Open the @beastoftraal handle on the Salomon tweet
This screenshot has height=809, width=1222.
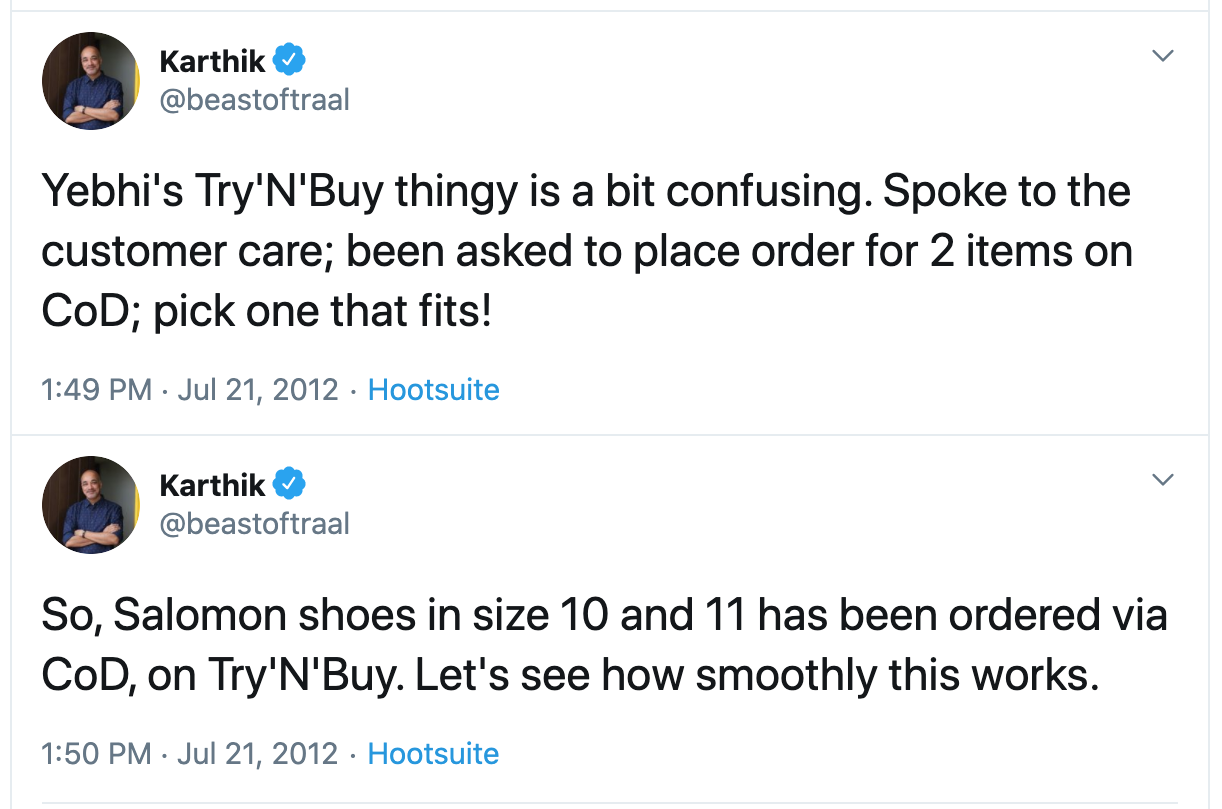pyautogui.click(x=254, y=524)
